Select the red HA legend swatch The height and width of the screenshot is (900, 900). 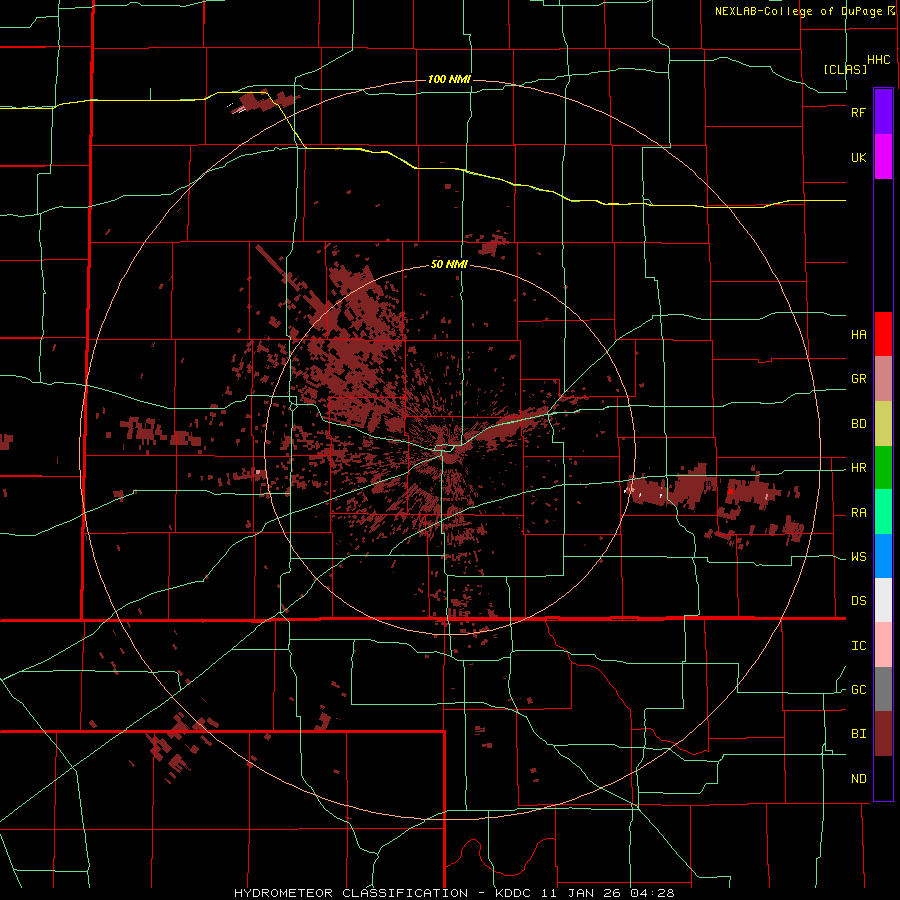pos(883,334)
